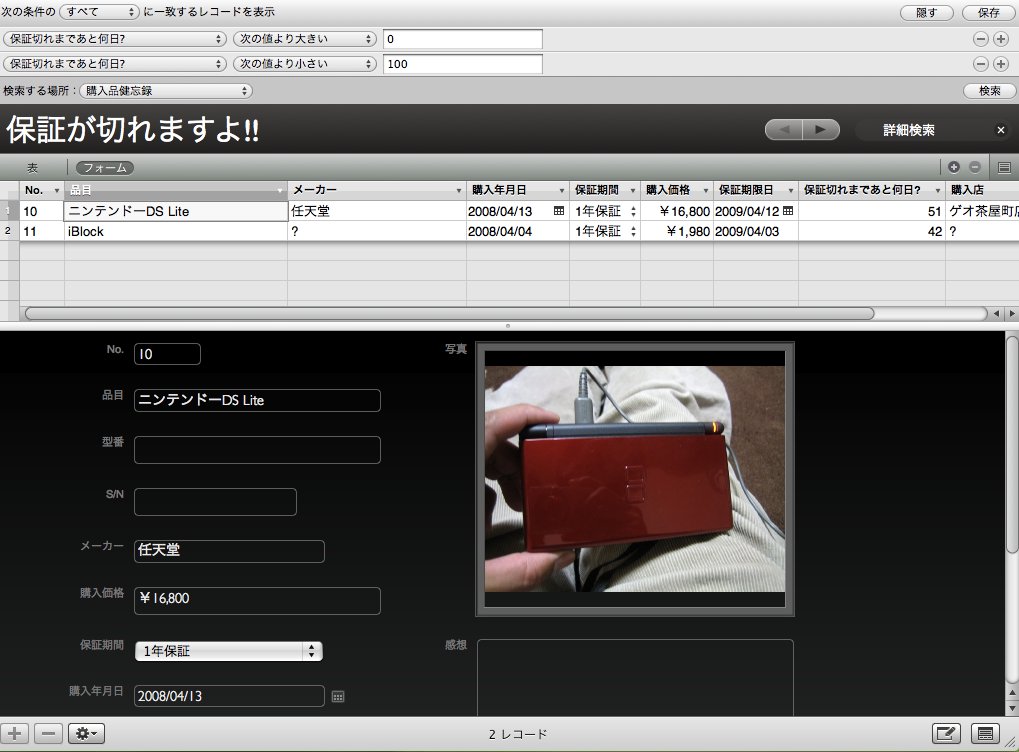Click the form 品目 field ニンテンドーDS Lite
The height and width of the screenshot is (752, 1019).
[x=257, y=400]
